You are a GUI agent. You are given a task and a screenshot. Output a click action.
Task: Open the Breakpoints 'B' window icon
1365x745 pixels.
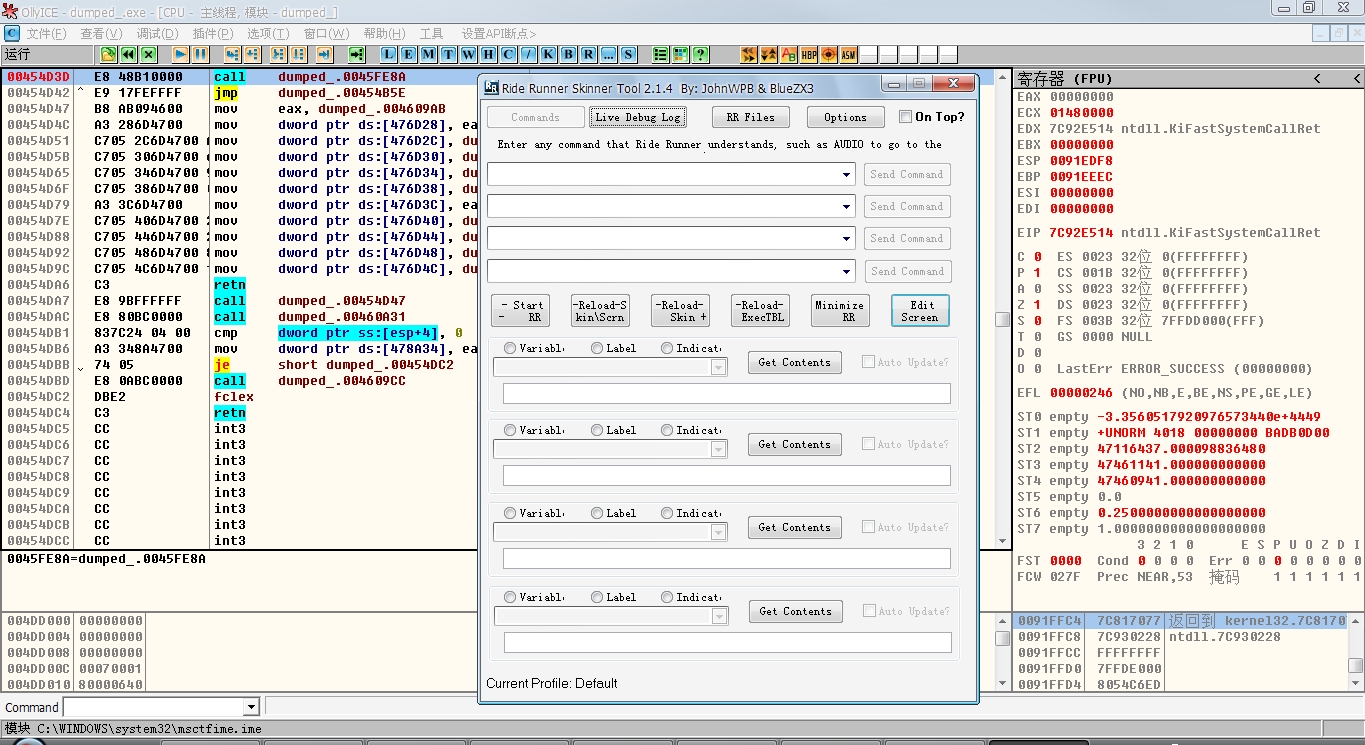(x=568, y=54)
